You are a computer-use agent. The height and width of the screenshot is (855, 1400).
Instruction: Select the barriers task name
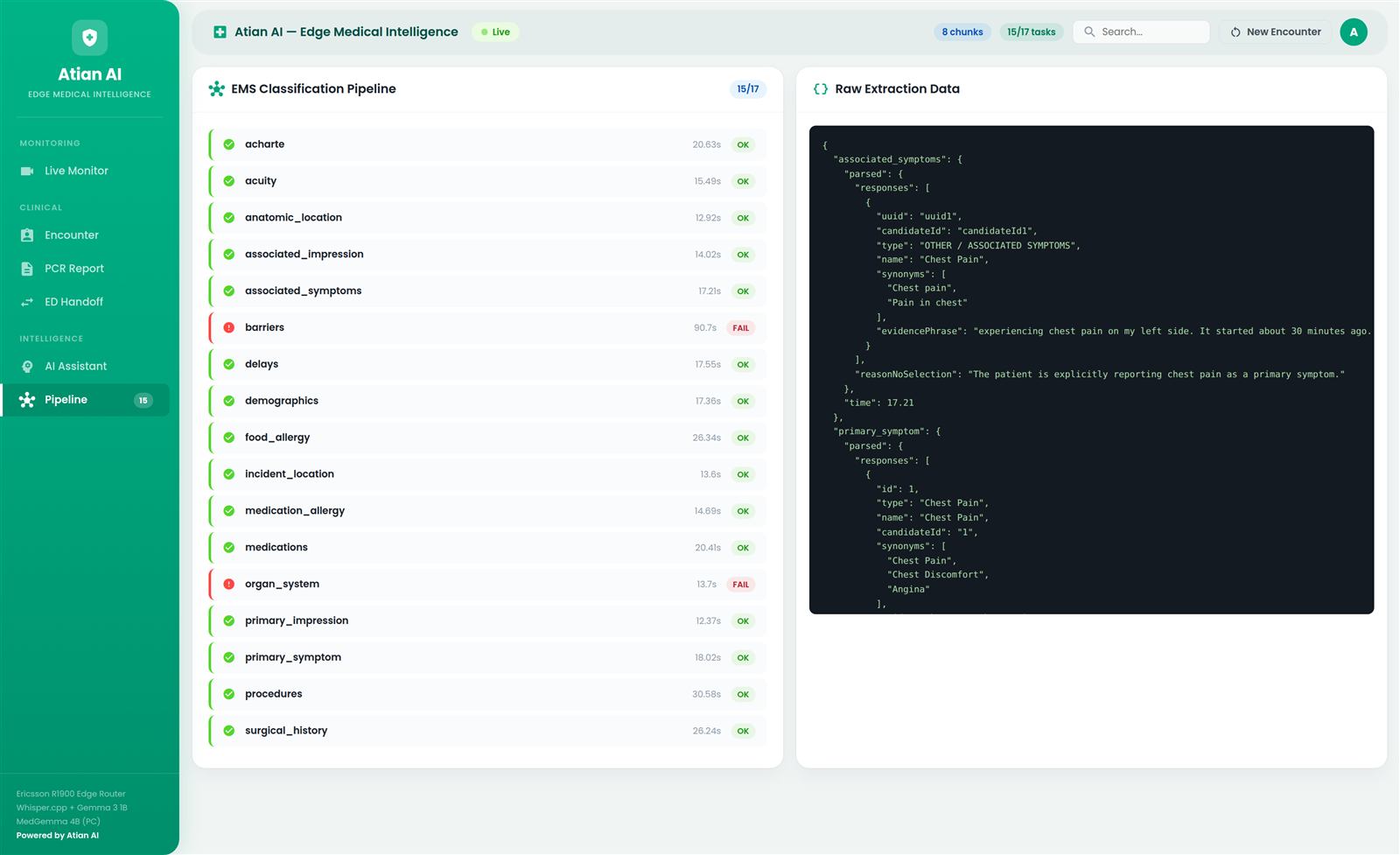tap(264, 327)
